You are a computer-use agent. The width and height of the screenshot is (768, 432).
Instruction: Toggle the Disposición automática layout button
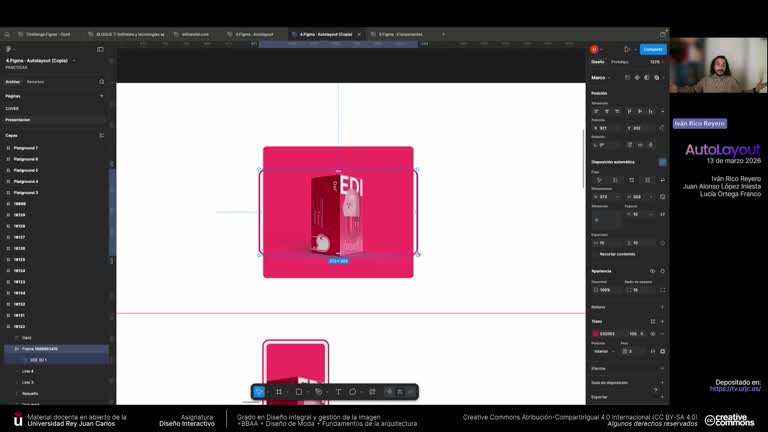662,162
